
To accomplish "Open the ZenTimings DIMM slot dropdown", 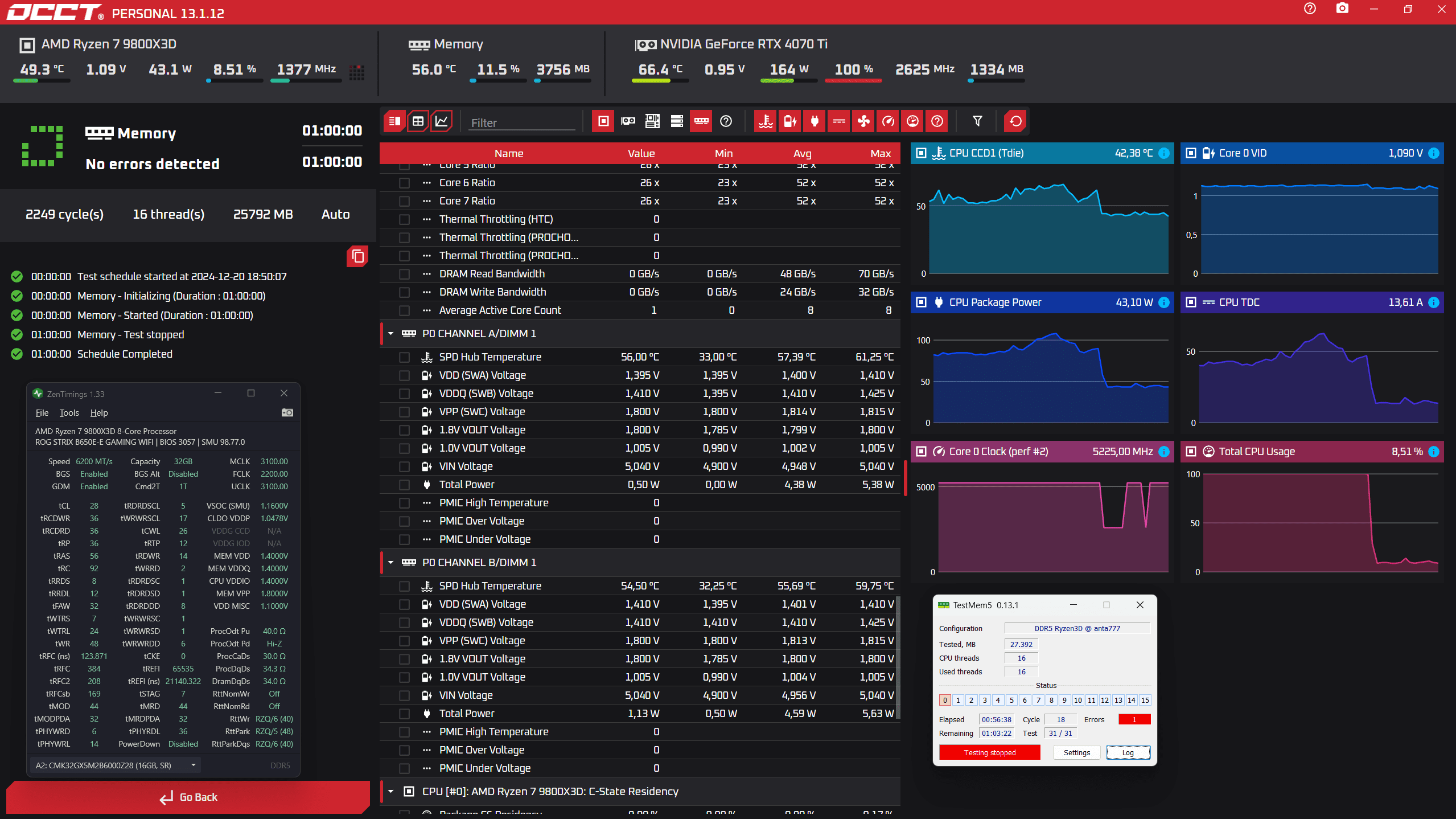I will [x=116, y=765].
